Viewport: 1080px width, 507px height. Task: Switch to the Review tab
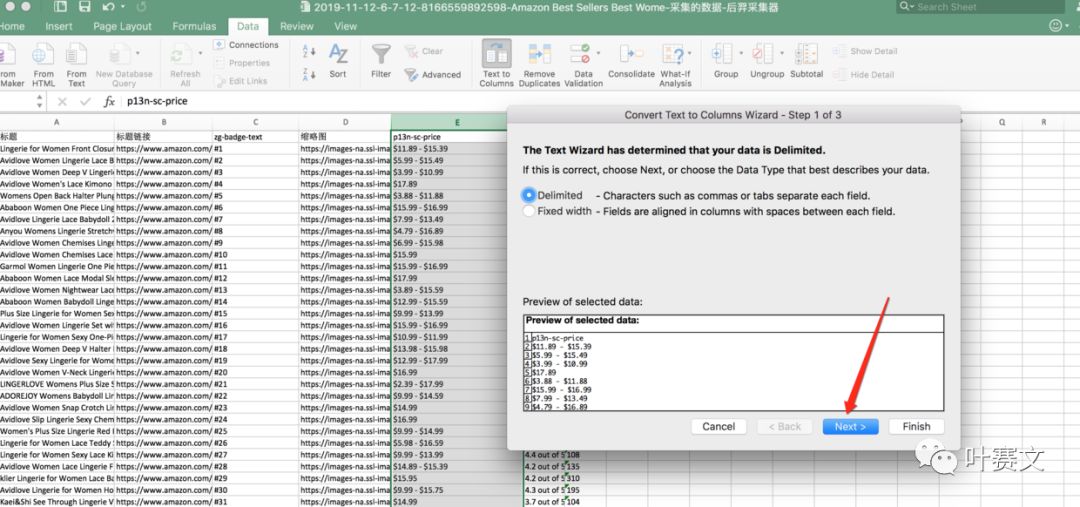297,26
